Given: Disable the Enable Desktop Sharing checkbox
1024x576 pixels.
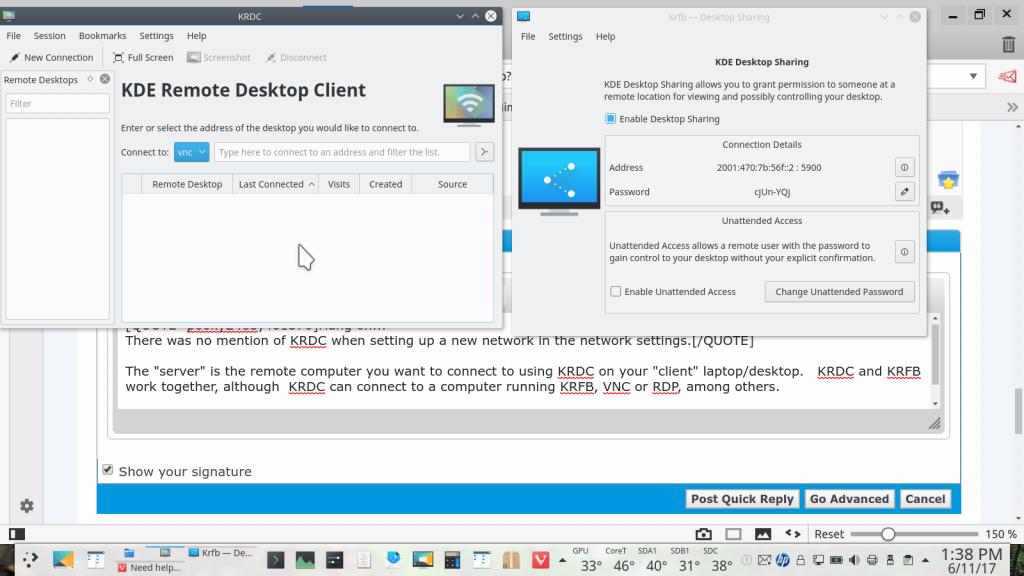Looking at the screenshot, I should [x=611, y=119].
